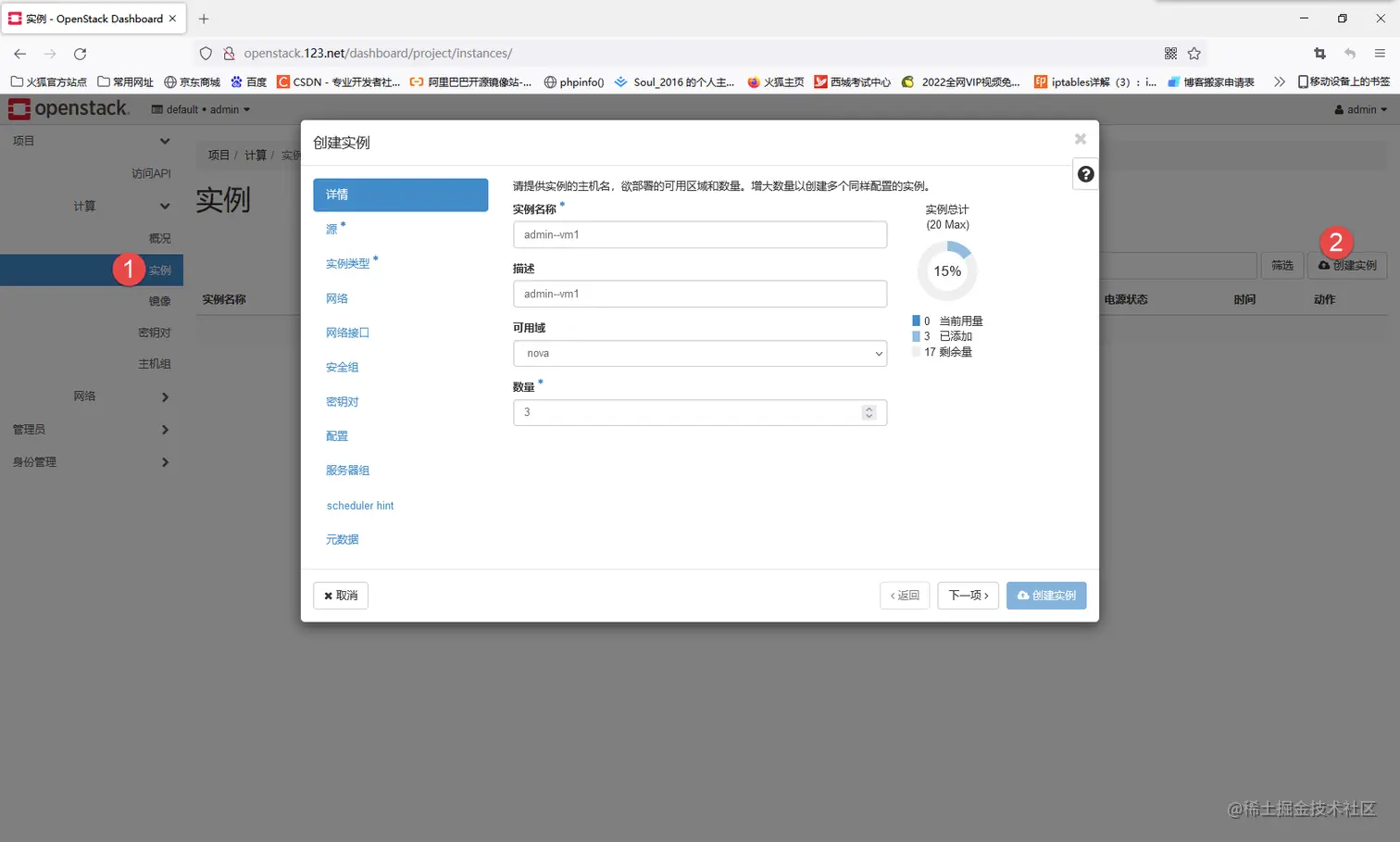Open the 可用域 nova dropdown
The width and height of the screenshot is (1400, 842).
(700, 353)
